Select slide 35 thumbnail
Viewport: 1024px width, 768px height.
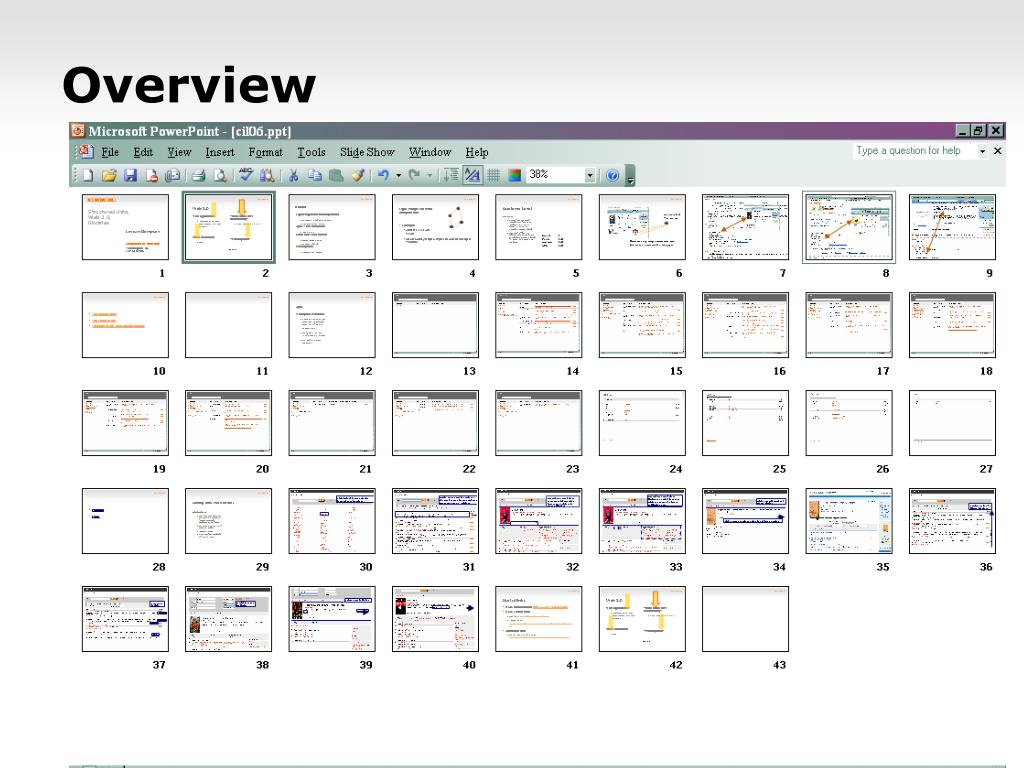[x=849, y=521]
